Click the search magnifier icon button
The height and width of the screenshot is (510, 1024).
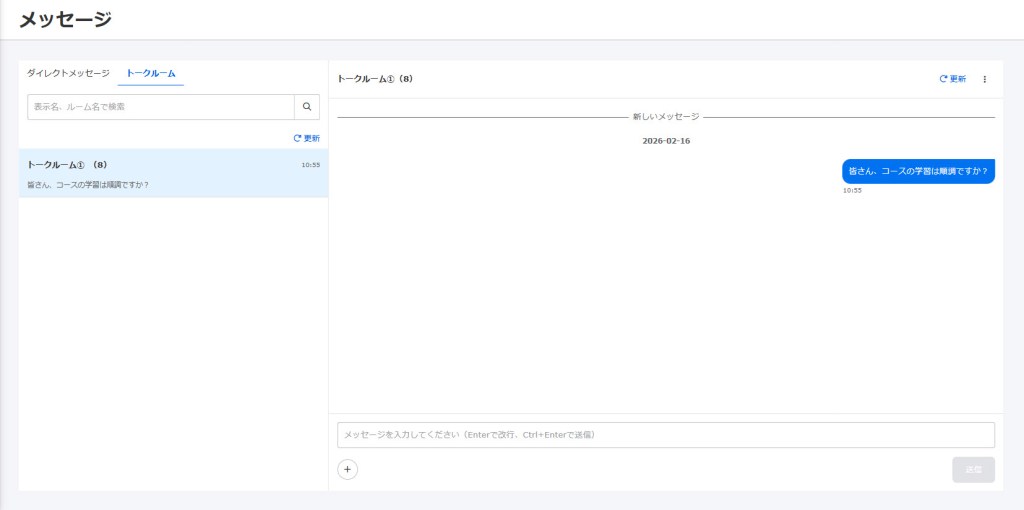point(307,107)
